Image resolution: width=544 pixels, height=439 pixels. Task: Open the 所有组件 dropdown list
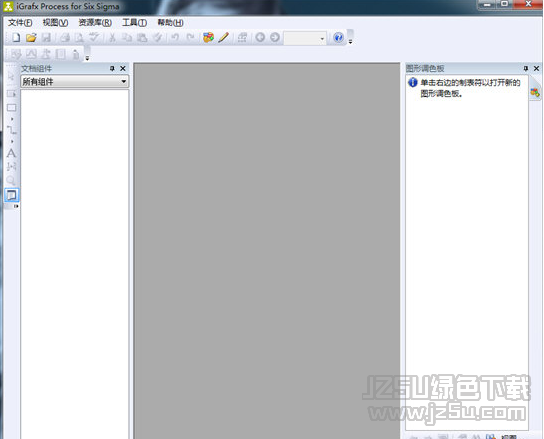(75, 82)
